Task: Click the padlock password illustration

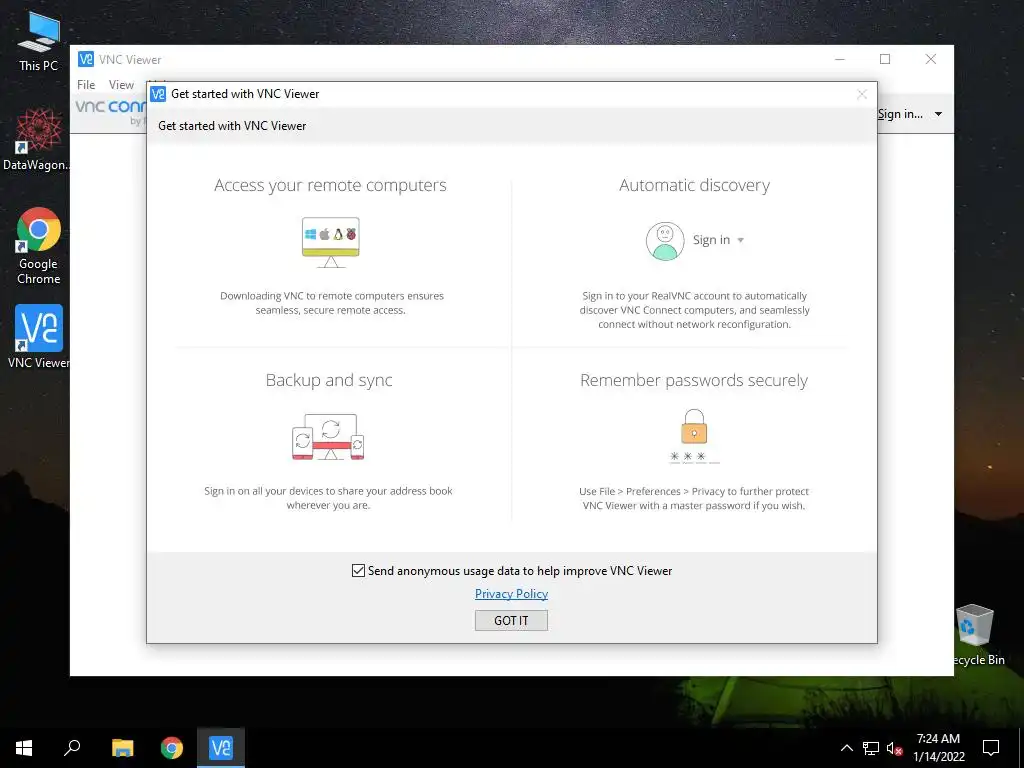Action: pyautogui.click(x=694, y=436)
